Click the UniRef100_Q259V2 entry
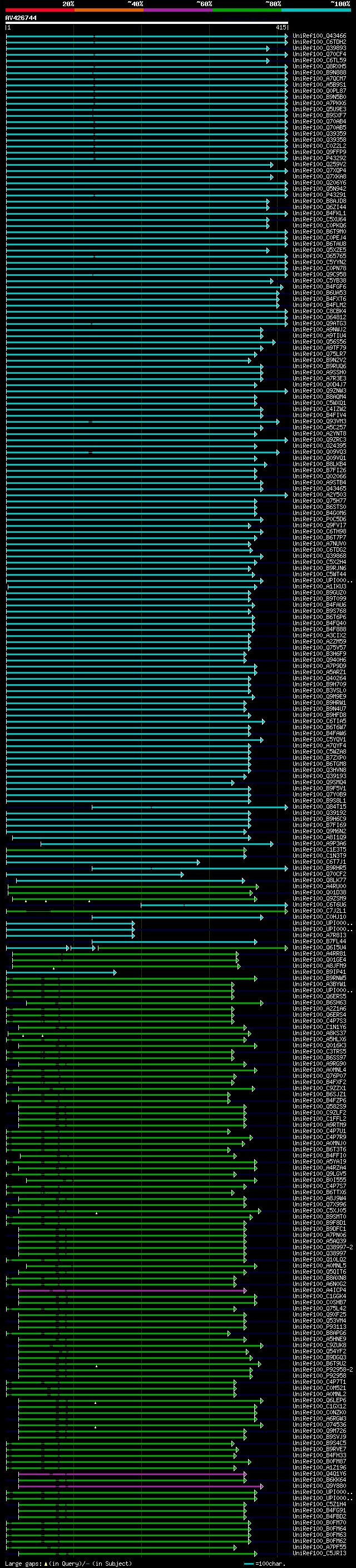This screenshot has height=1568, width=356. [319, 164]
